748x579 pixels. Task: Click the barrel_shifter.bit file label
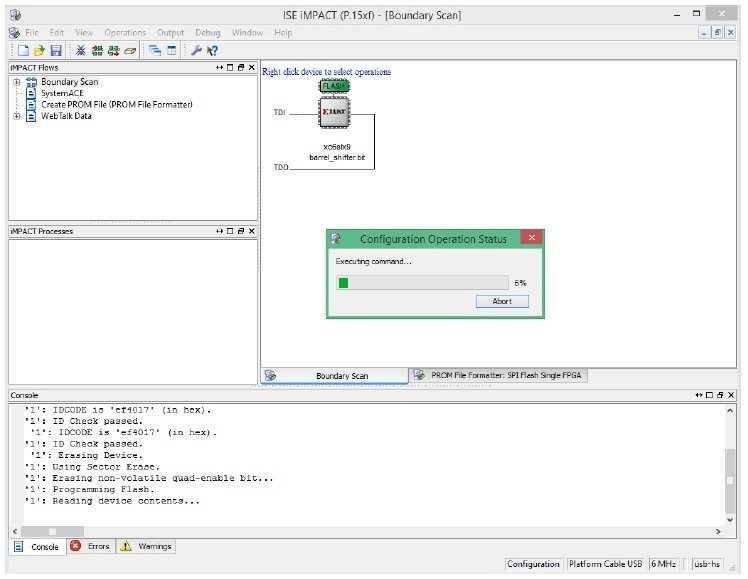[x=337, y=157]
